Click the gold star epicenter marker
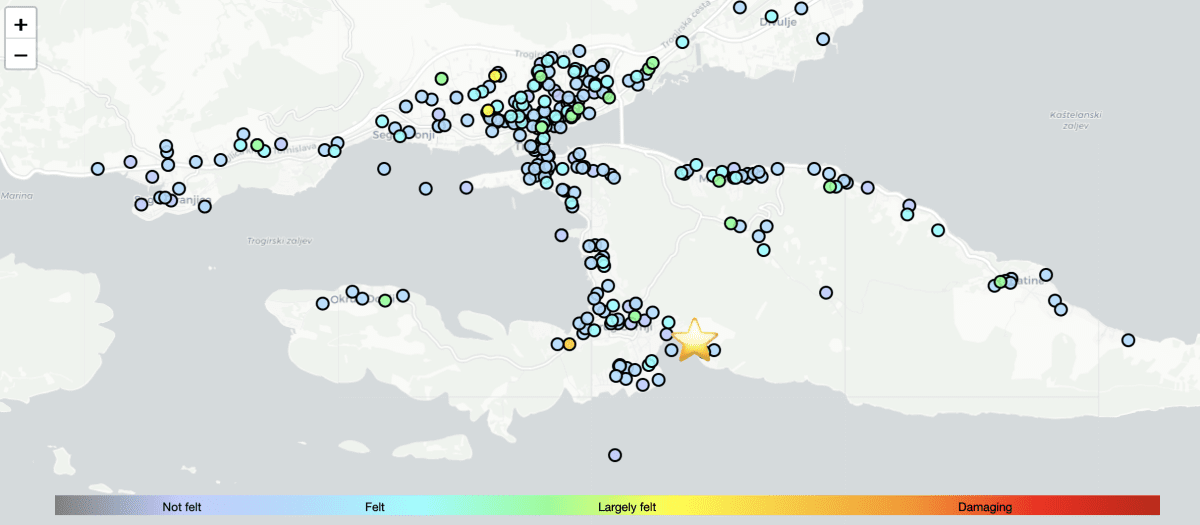Image resolution: width=1200 pixels, height=525 pixels. point(694,340)
